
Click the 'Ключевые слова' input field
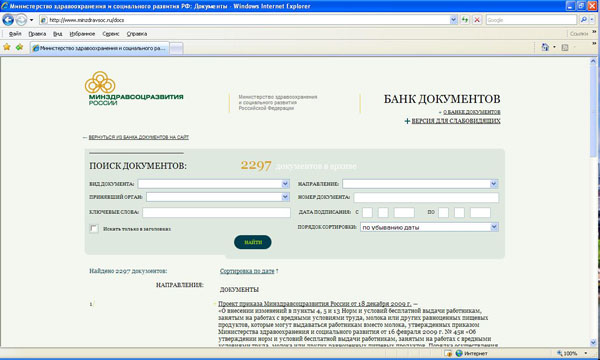(216, 212)
